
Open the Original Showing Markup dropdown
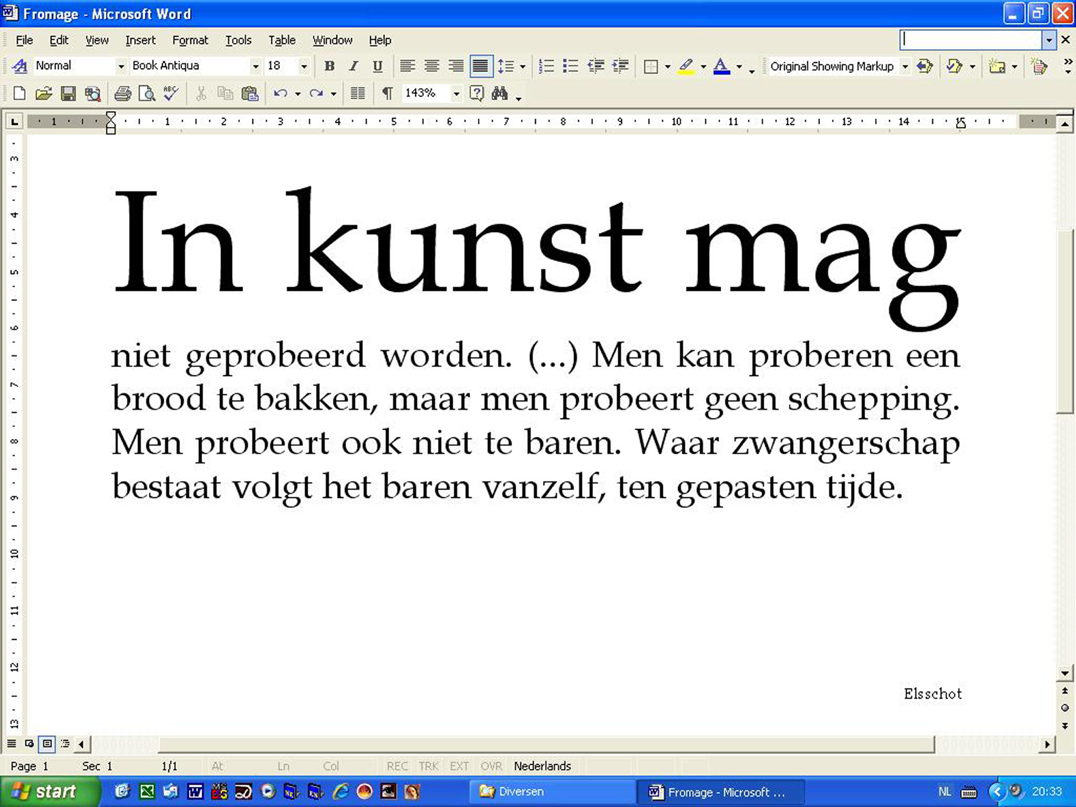click(905, 66)
